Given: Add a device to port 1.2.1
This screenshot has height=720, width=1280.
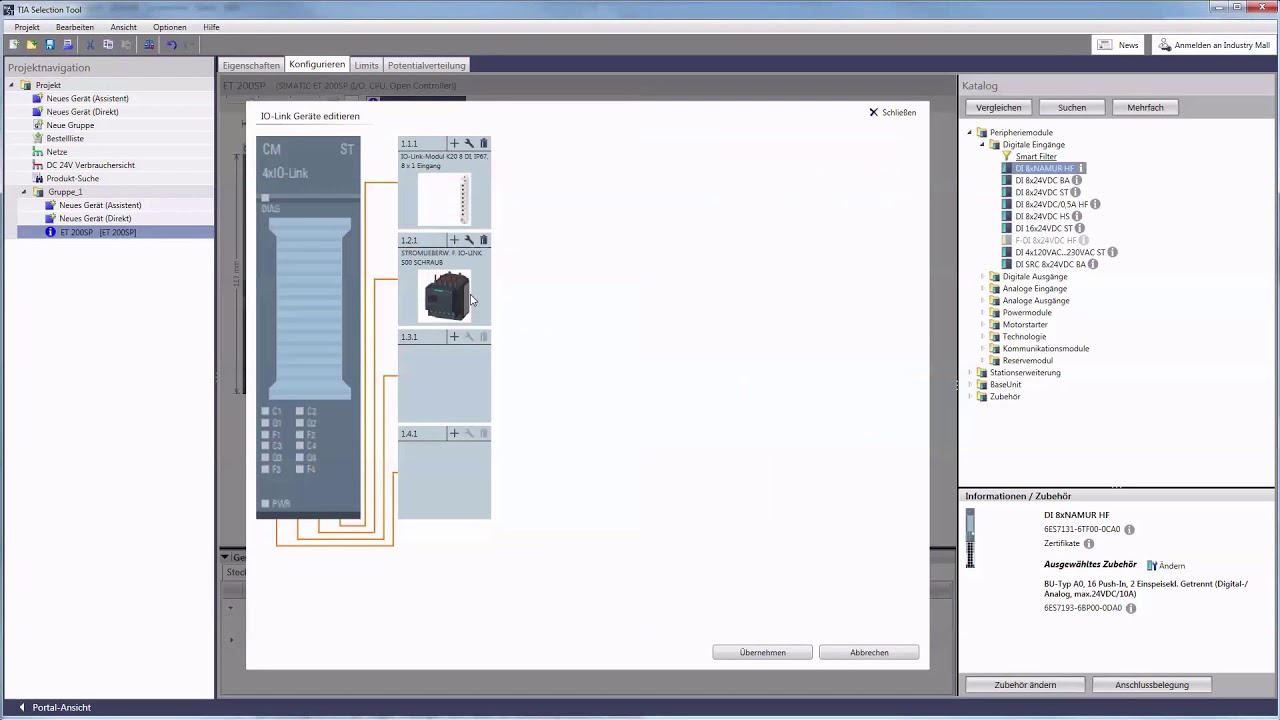Looking at the screenshot, I should (x=454, y=240).
